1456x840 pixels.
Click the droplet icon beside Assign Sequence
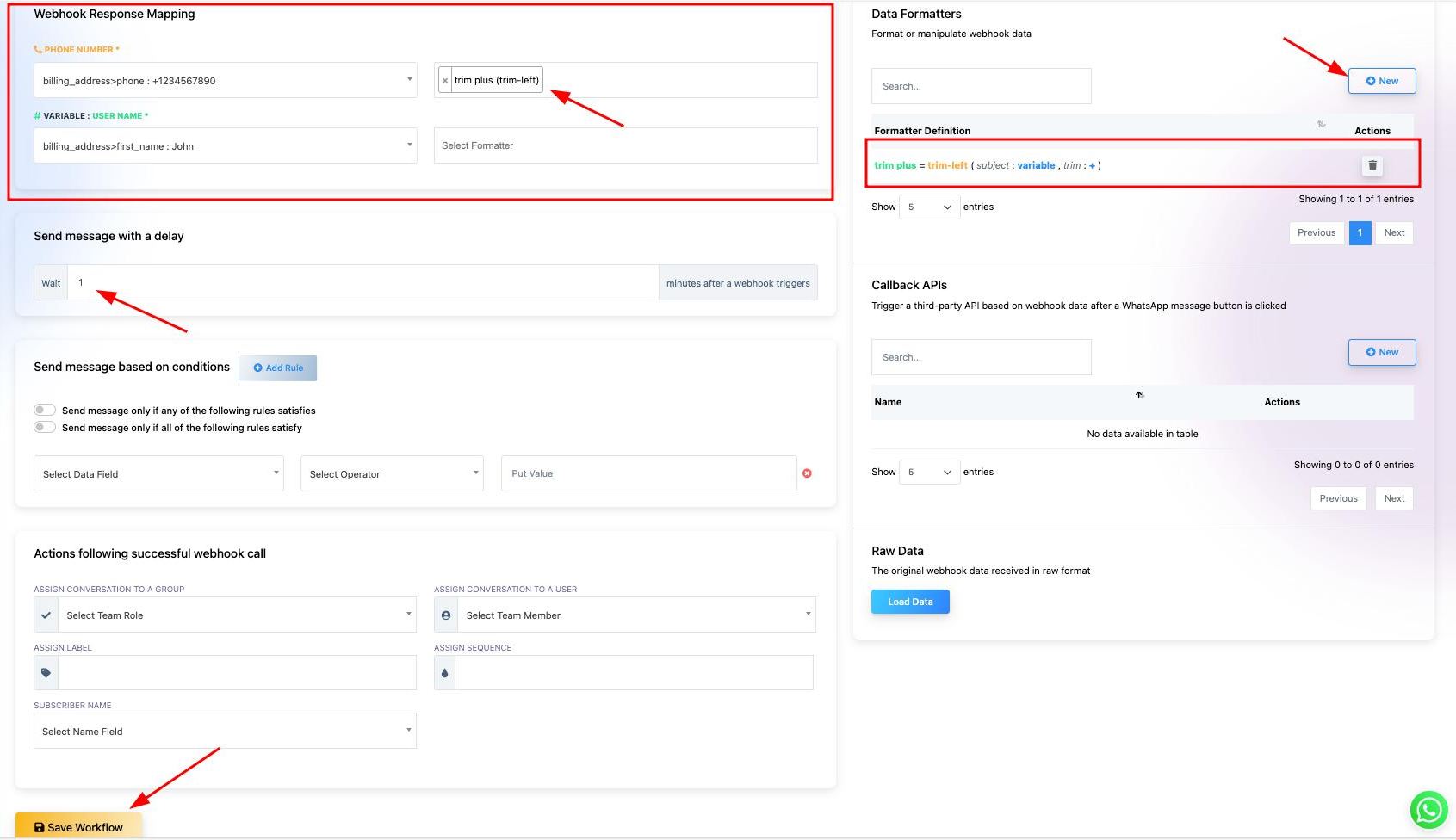pos(445,673)
